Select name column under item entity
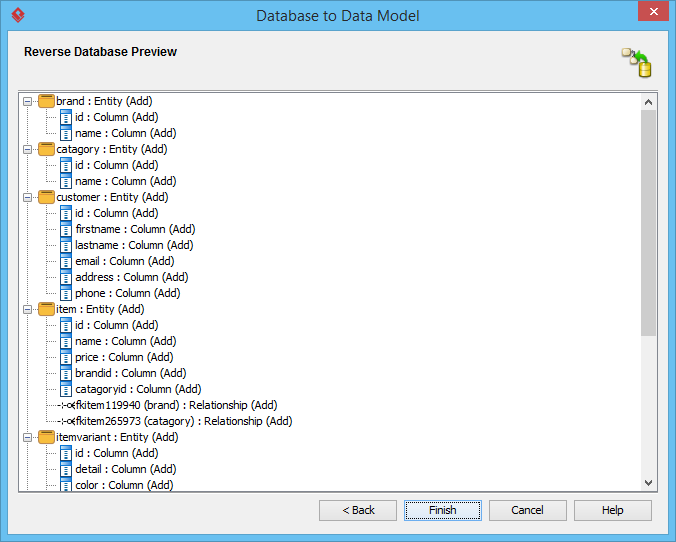The image size is (676, 542). click(125, 341)
